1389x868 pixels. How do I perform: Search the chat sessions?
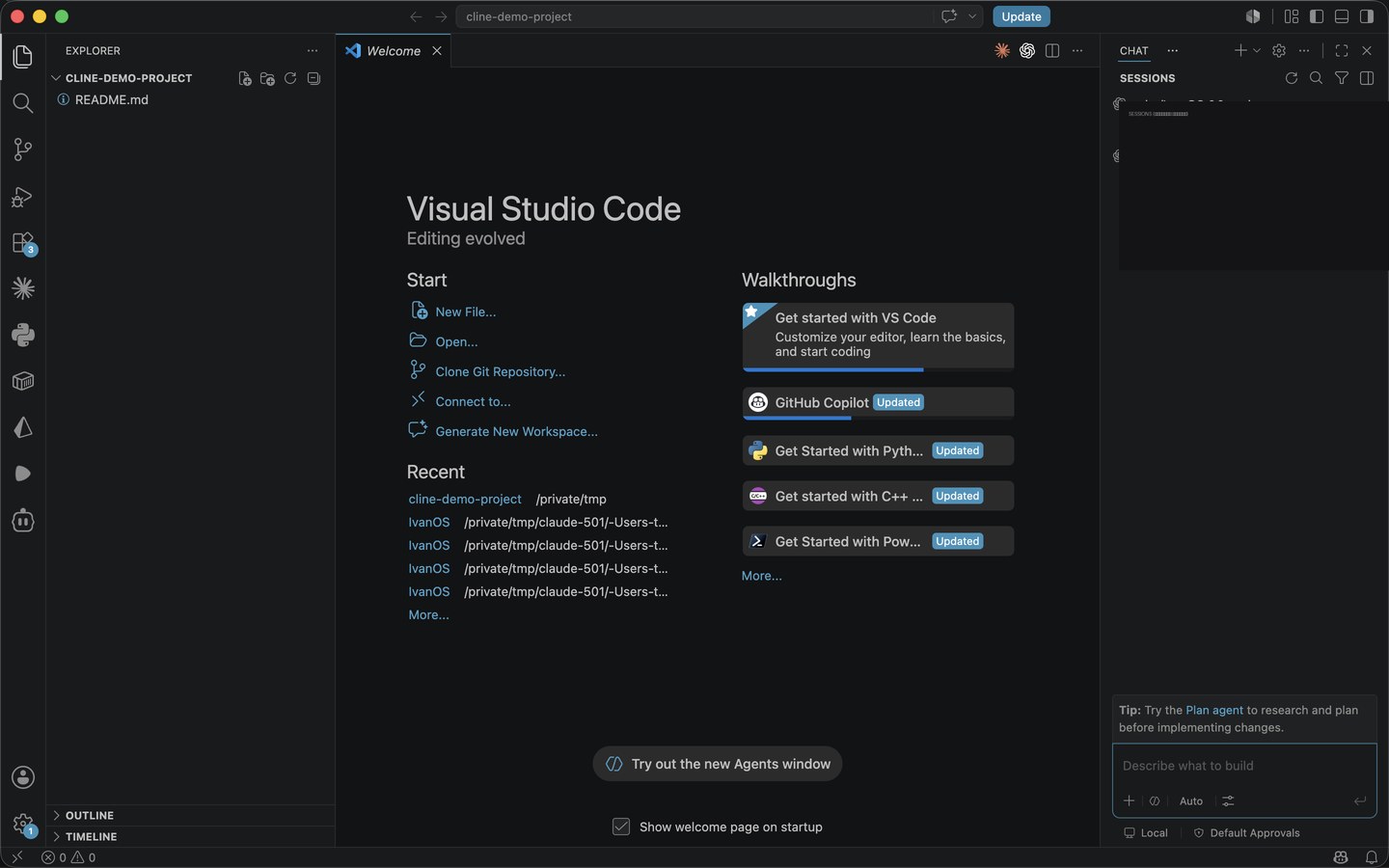click(x=1316, y=78)
